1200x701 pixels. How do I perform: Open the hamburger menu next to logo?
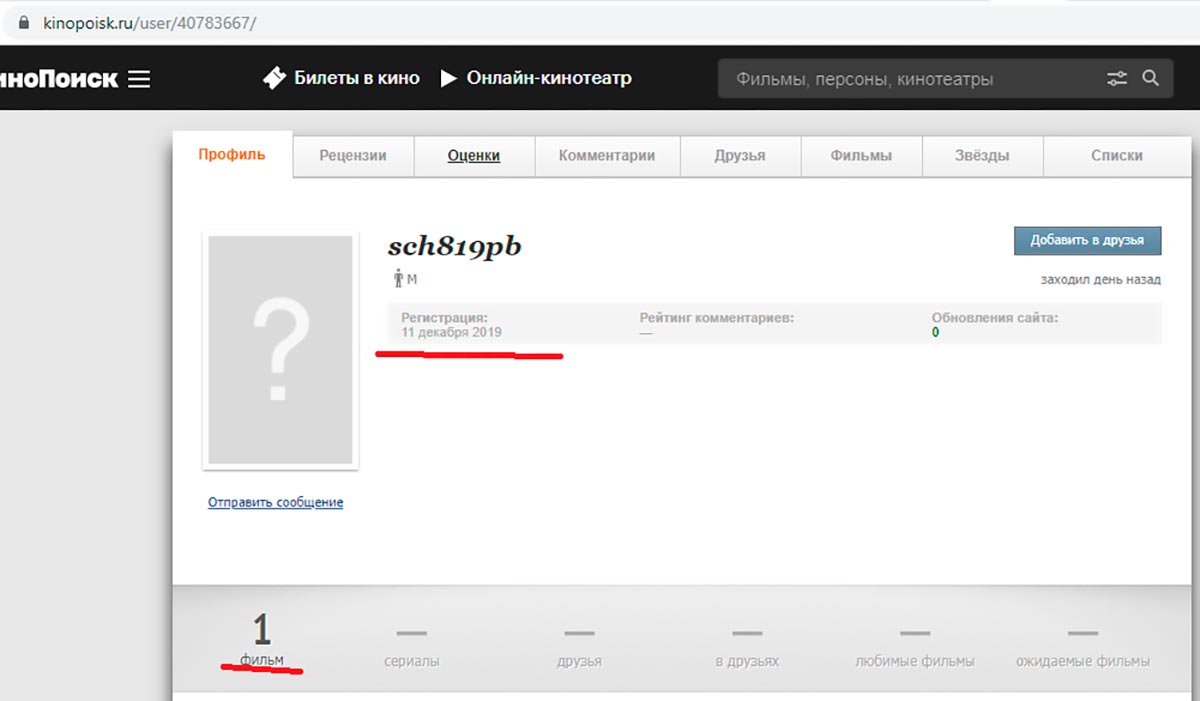(139, 79)
